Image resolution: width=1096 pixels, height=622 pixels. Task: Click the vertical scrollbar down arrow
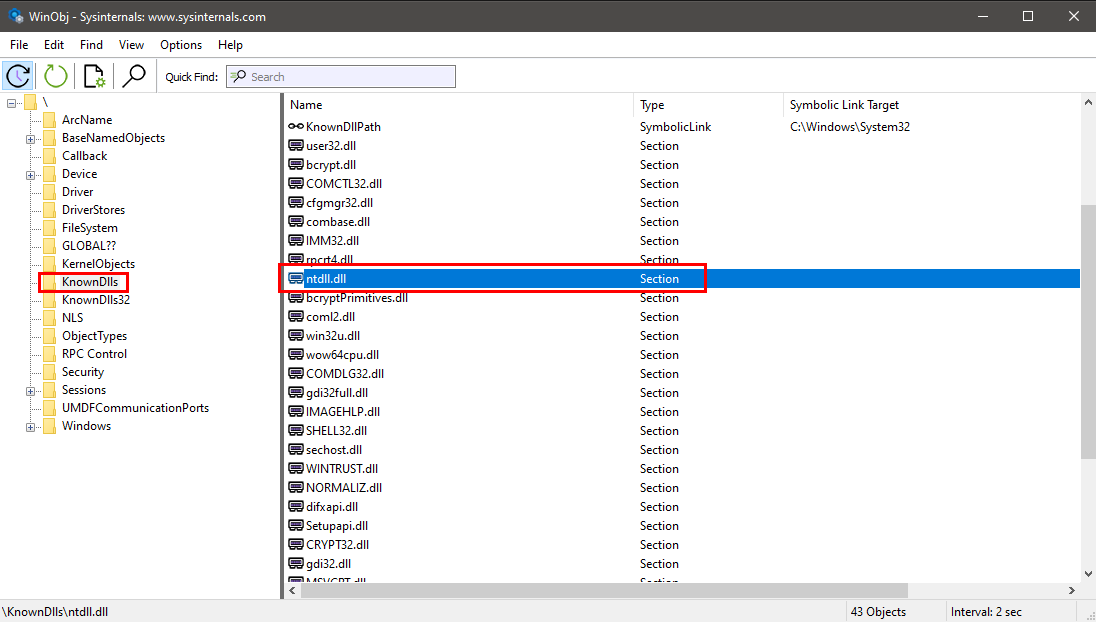[1088, 574]
